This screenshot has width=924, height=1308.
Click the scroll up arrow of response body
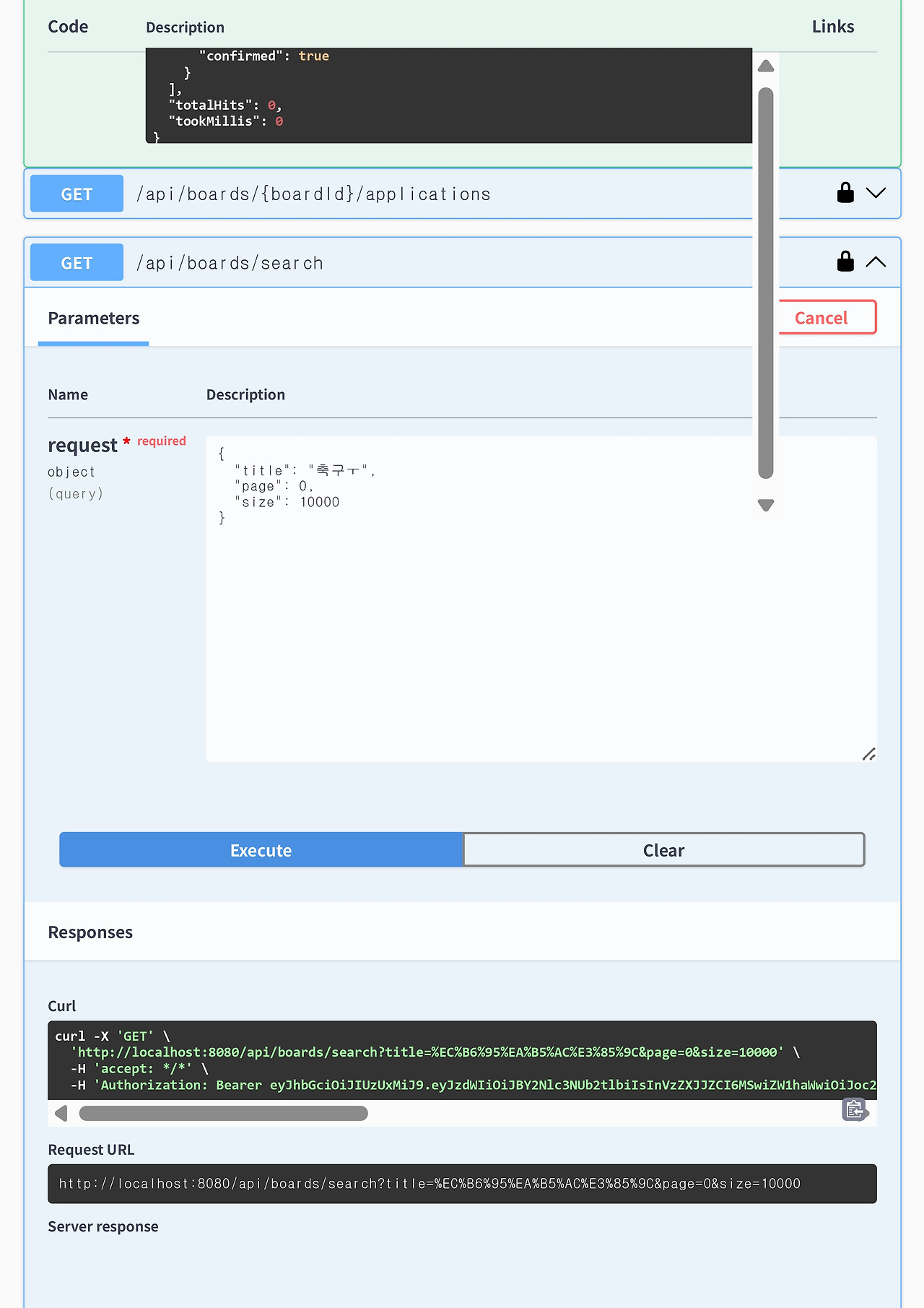(x=766, y=66)
